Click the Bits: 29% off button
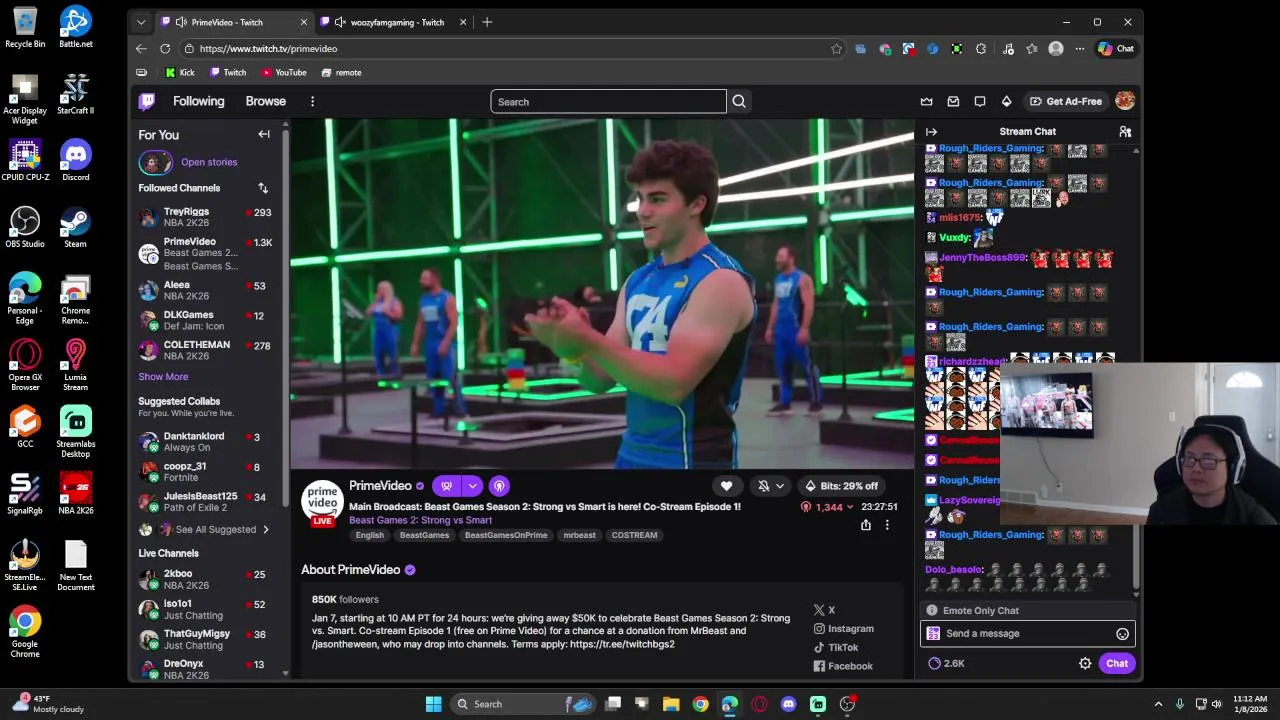Viewport: 1280px width, 720px height. 841,486
